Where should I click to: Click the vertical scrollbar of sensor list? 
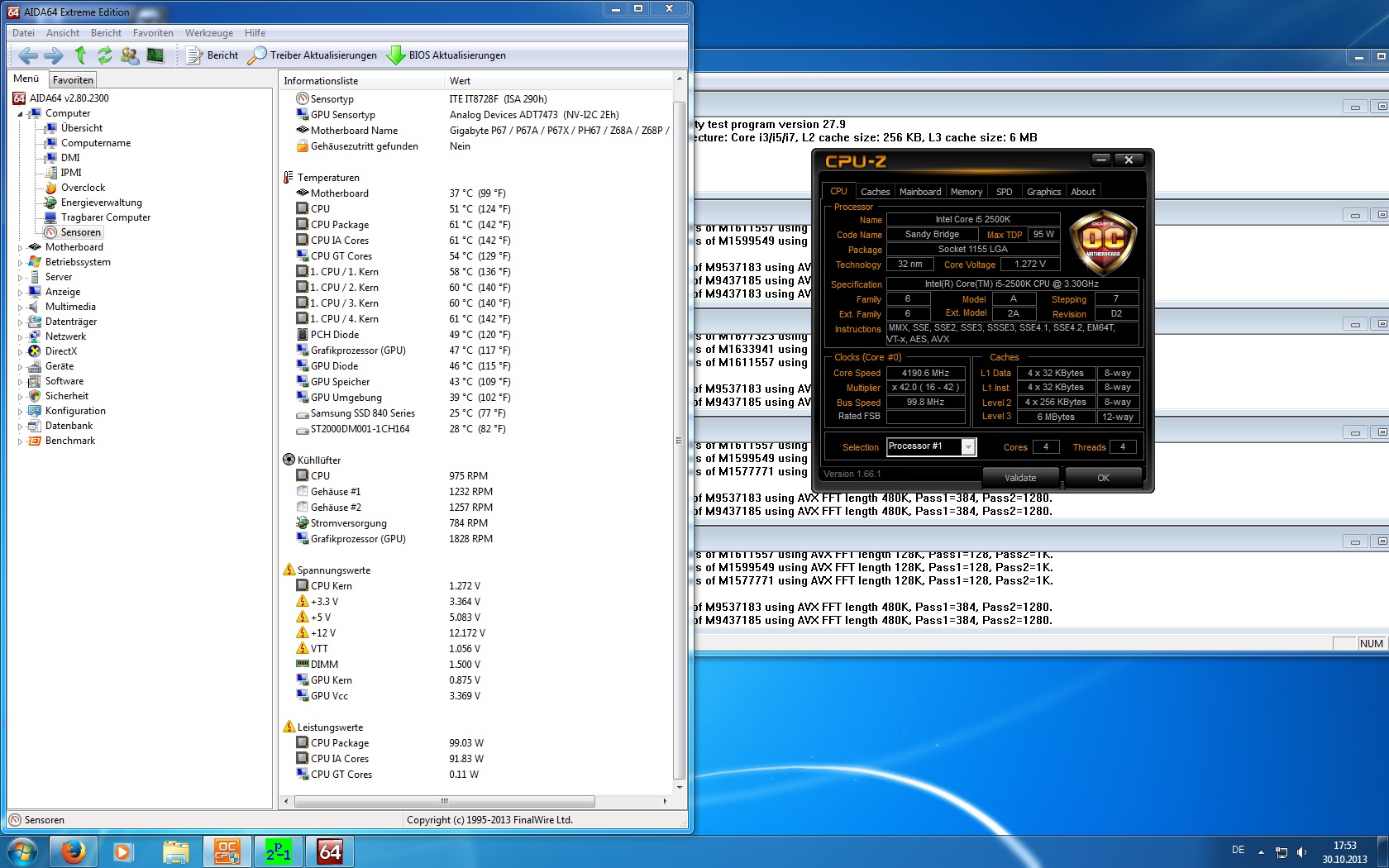[x=680, y=441]
